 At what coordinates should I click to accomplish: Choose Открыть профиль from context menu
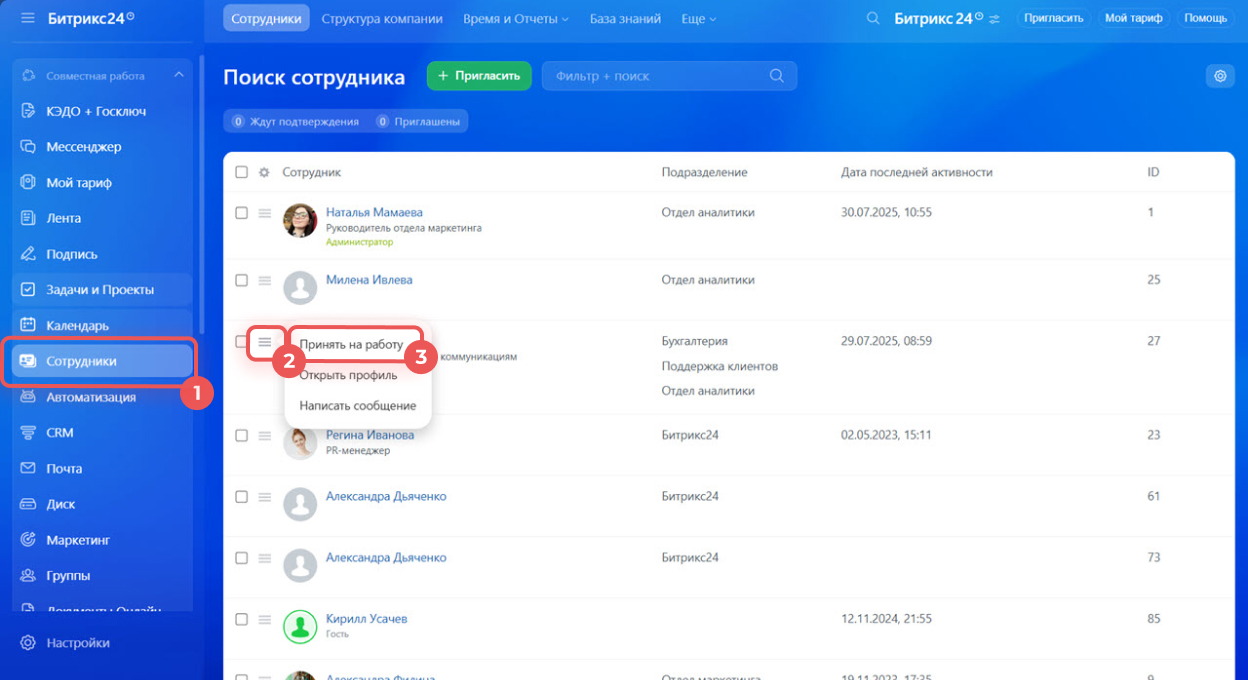(x=348, y=375)
